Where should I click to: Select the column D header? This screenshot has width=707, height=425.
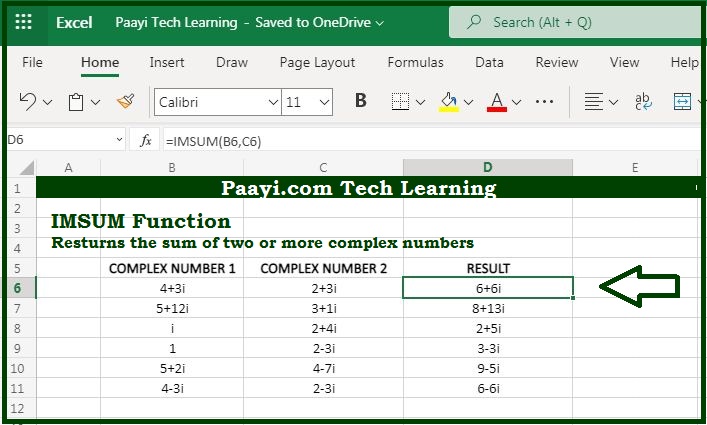(x=488, y=168)
